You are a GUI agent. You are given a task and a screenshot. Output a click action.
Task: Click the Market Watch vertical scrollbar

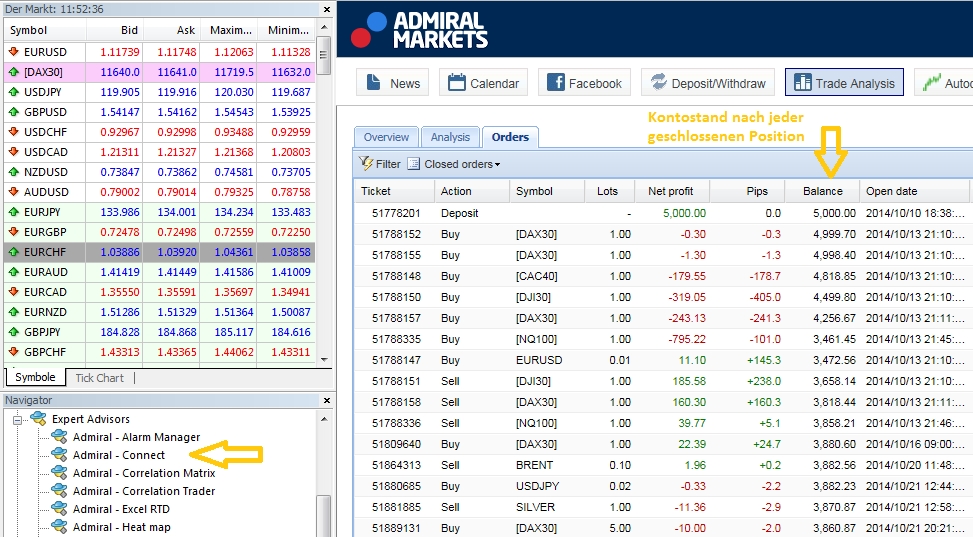point(323,200)
